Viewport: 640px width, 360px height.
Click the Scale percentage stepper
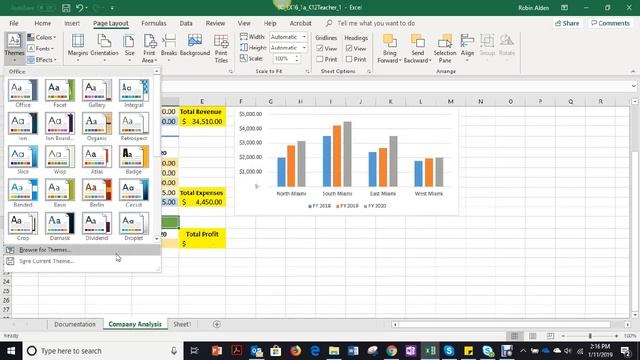click(x=297, y=59)
